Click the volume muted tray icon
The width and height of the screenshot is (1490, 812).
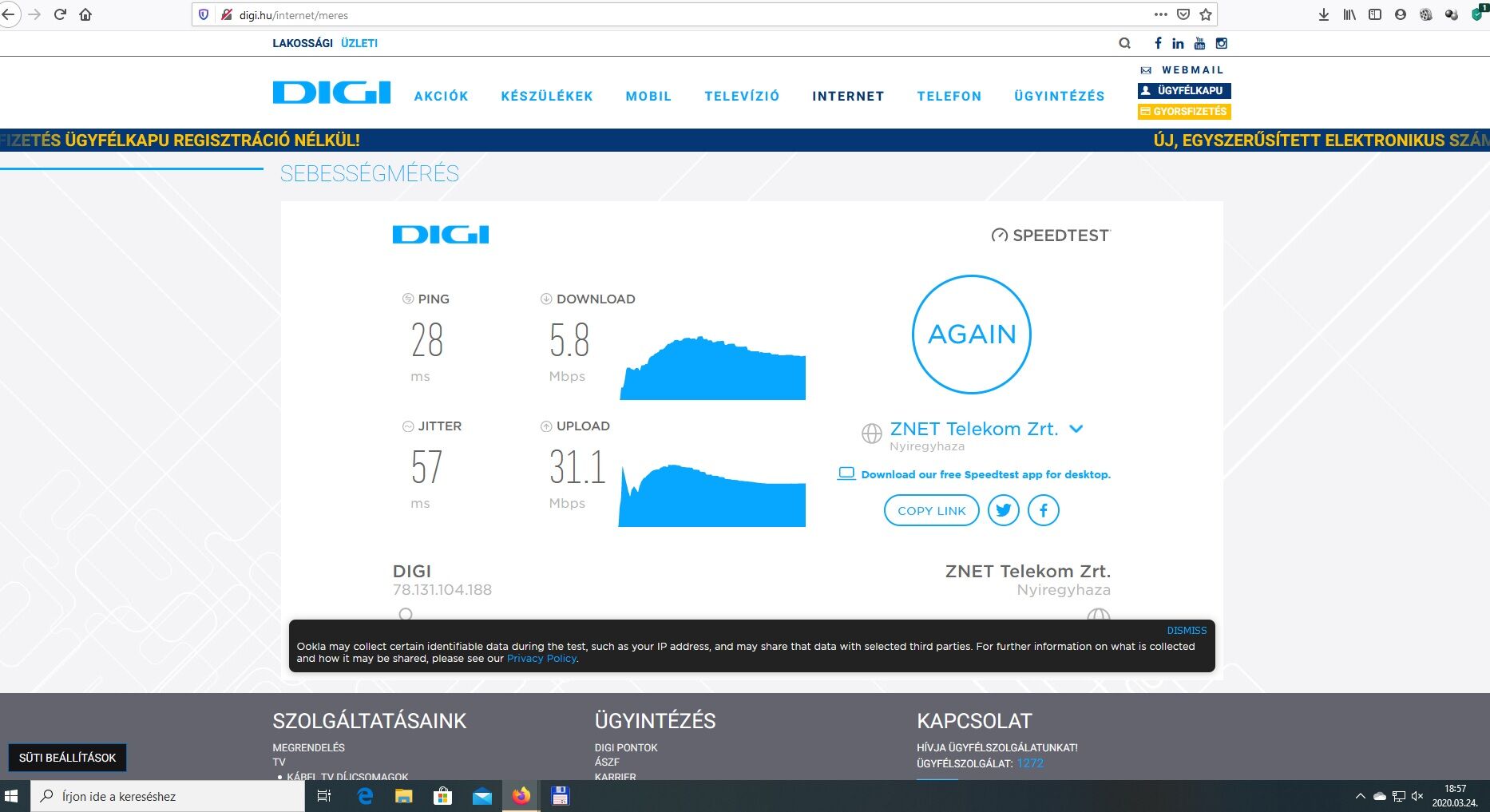click(1417, 796)
